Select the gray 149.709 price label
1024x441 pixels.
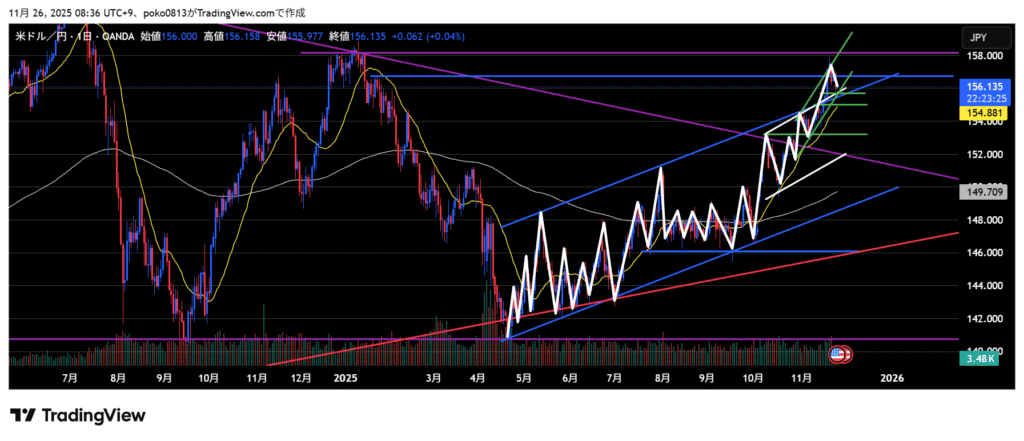click(977, 190)
